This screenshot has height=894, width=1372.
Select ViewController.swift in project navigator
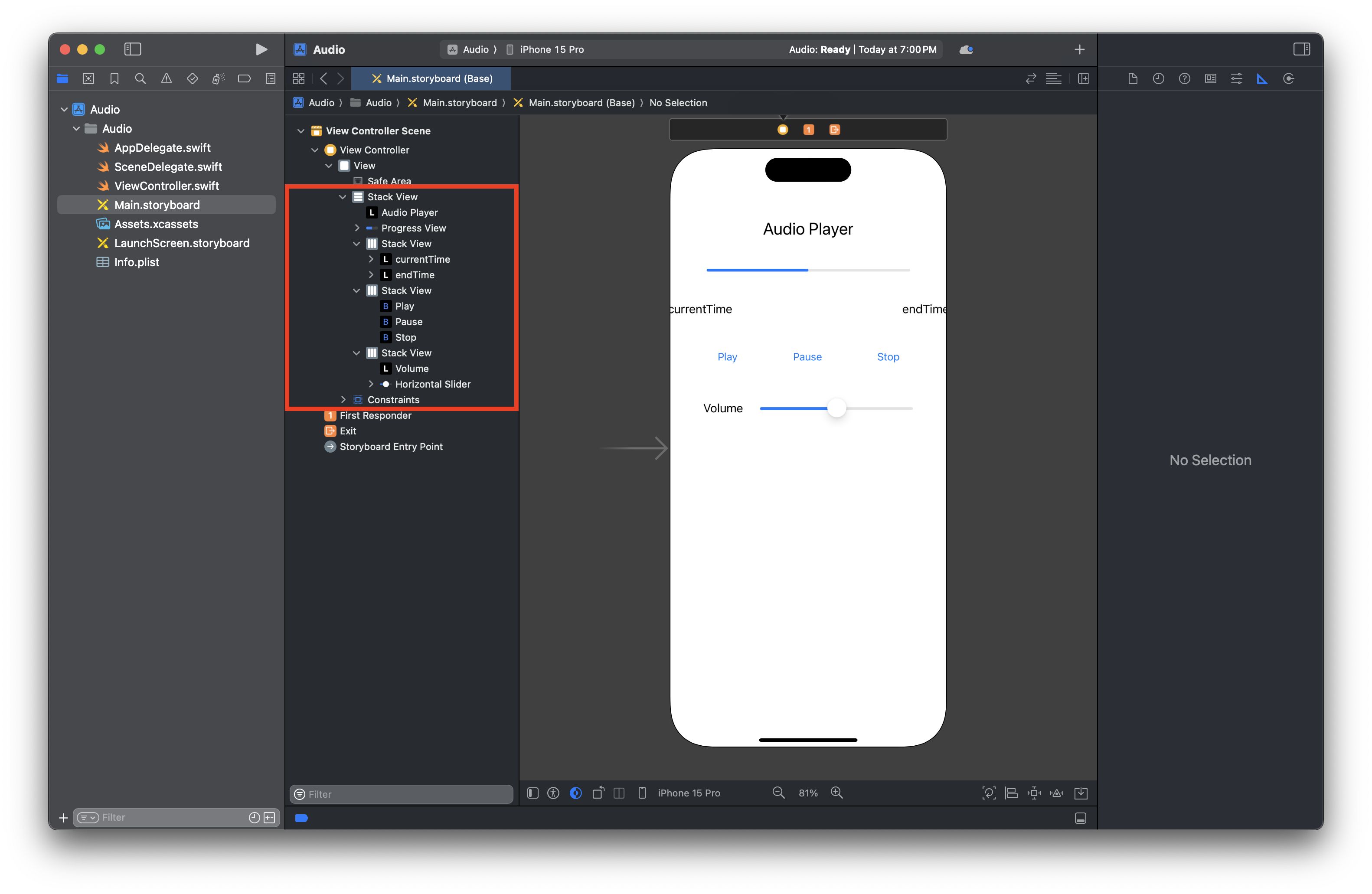pyautogui.click(x=166, y=186)
